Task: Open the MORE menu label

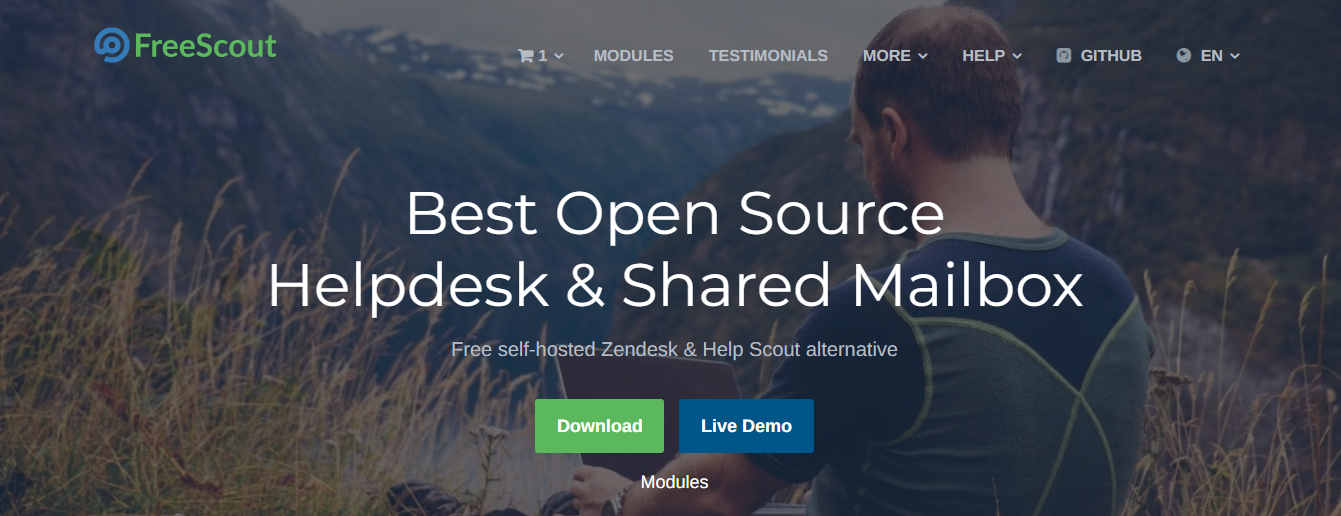Action: 886,56
